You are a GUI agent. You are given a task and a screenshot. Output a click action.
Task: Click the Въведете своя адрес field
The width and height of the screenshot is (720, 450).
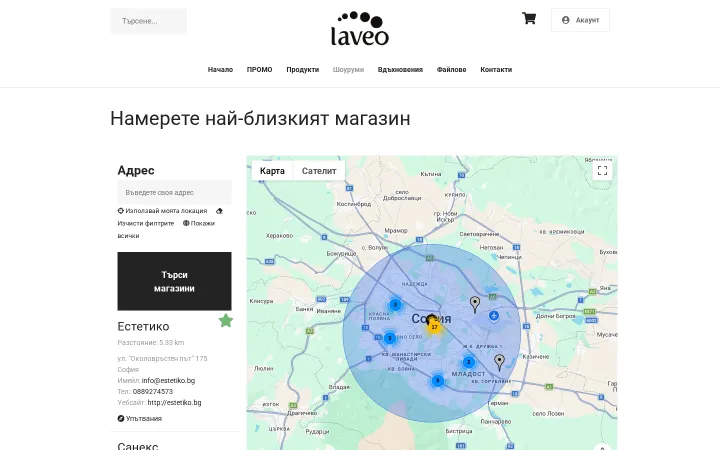pyautogui.click(x=174, y=192)
